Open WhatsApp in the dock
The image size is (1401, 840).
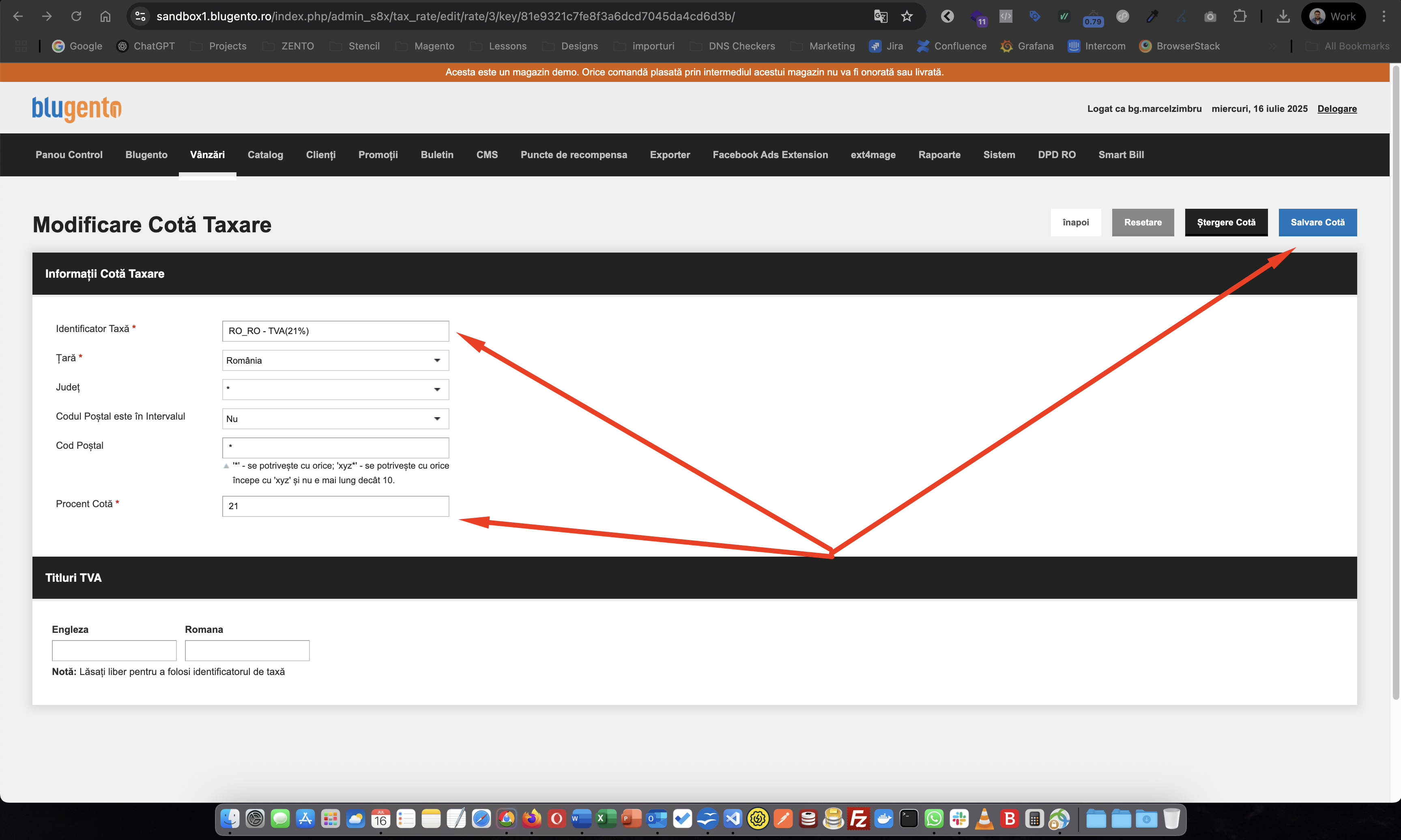[934, 819]
